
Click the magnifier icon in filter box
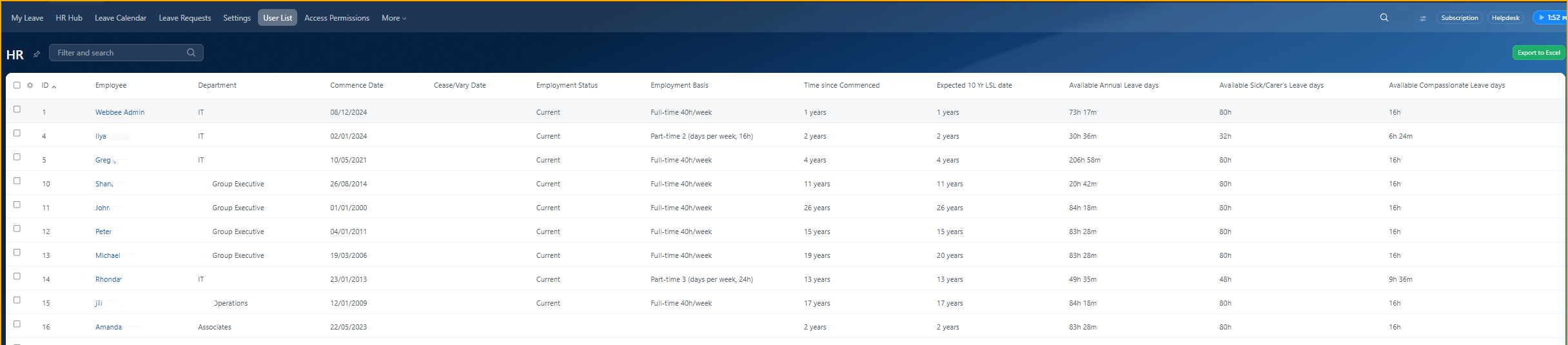pyautogui.click(x=191, y=53)
